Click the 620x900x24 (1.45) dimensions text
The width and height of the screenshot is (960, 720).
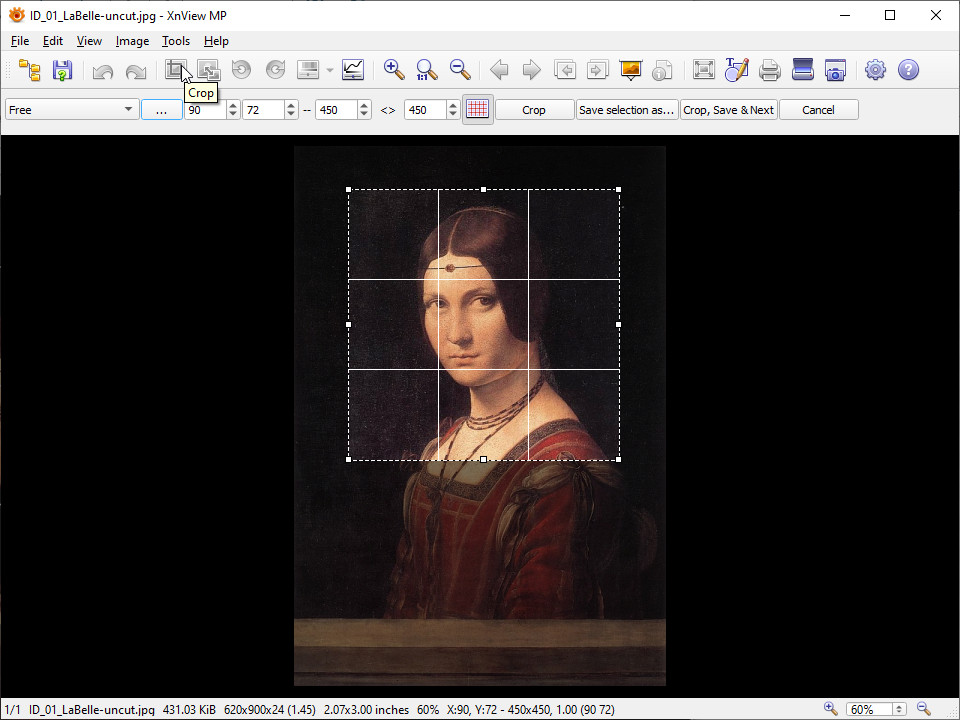pyautogui.click(x=270, y=710)
